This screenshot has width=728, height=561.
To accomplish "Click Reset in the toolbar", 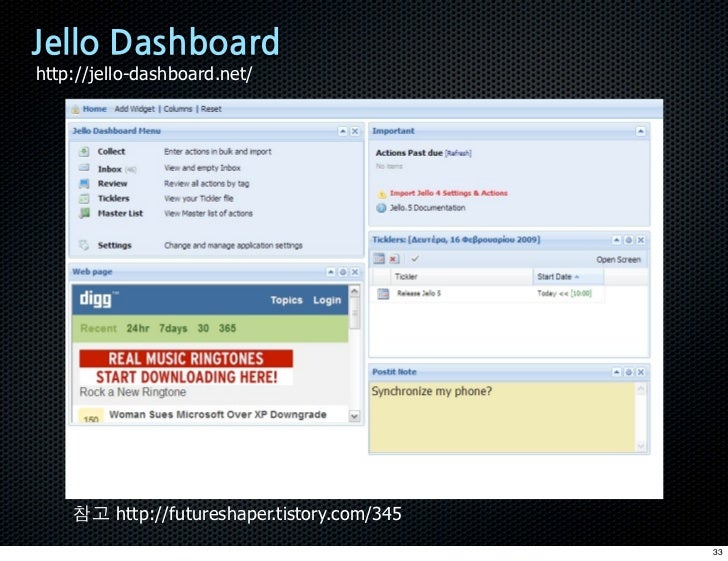I will pos(211,109).
